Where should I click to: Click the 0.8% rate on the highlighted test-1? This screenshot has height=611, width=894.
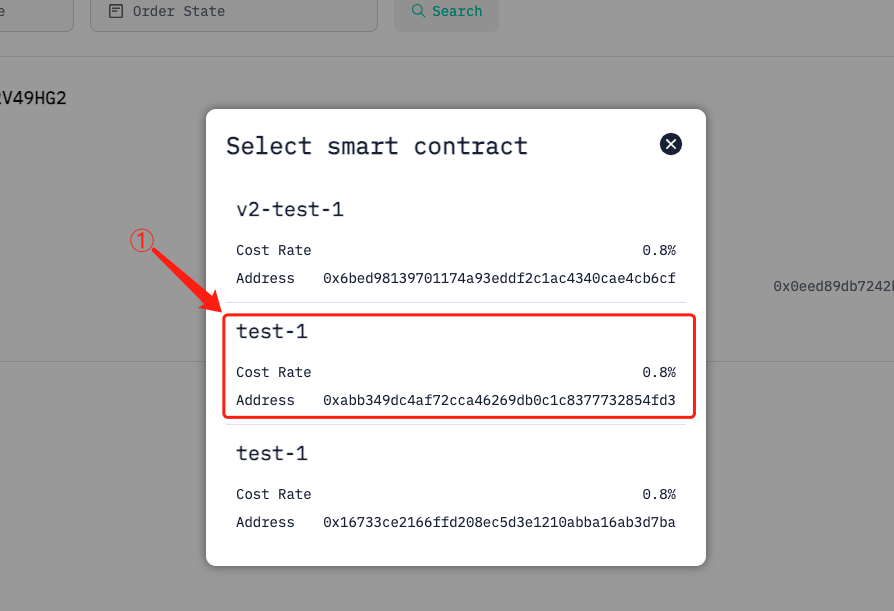click(659, 372)
